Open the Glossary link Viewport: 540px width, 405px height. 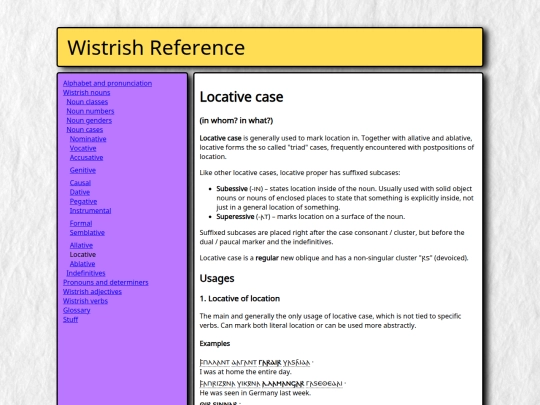(x=76, y=311)
